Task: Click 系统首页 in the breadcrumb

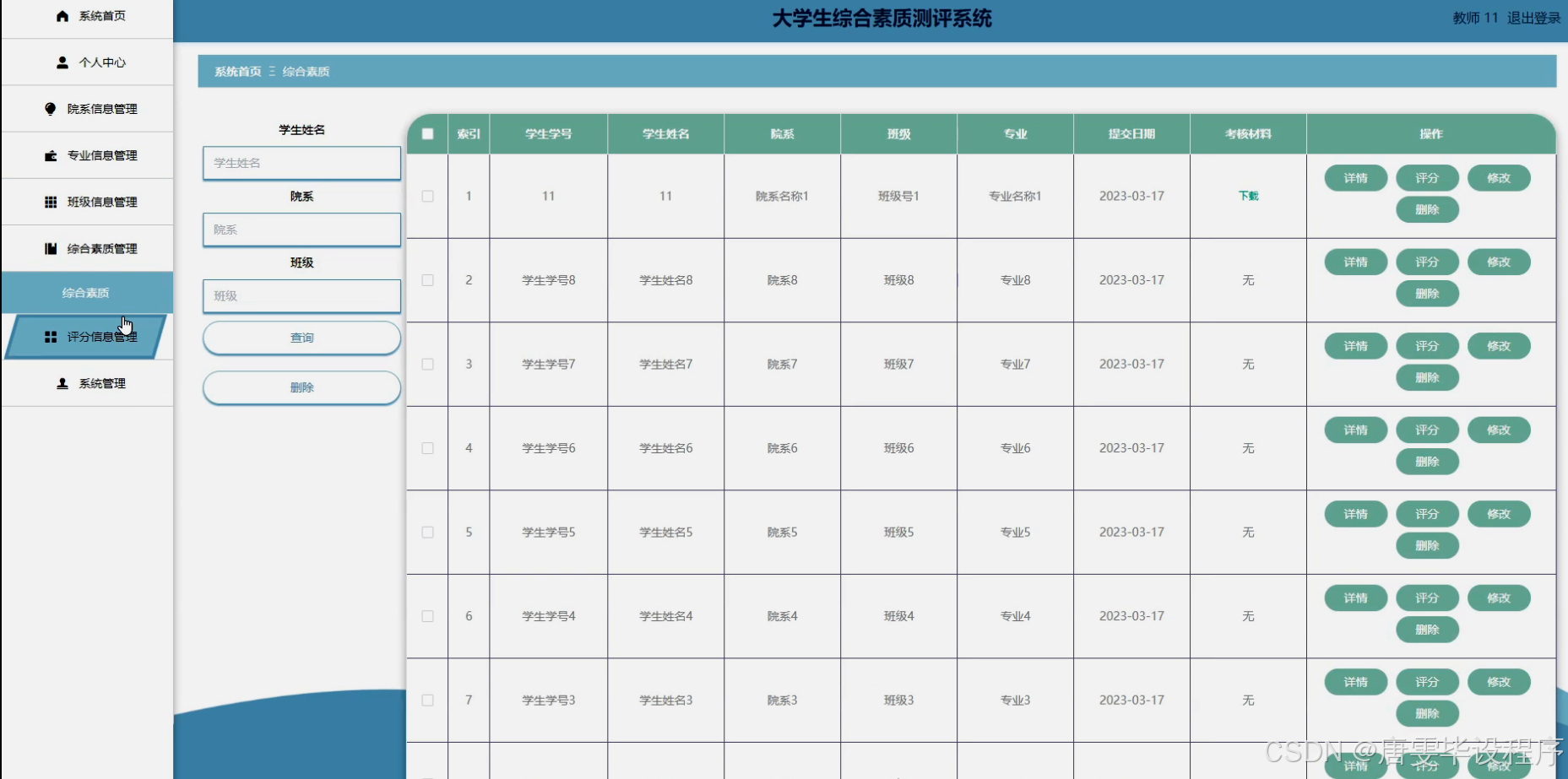Action: (x=238, y=72)
